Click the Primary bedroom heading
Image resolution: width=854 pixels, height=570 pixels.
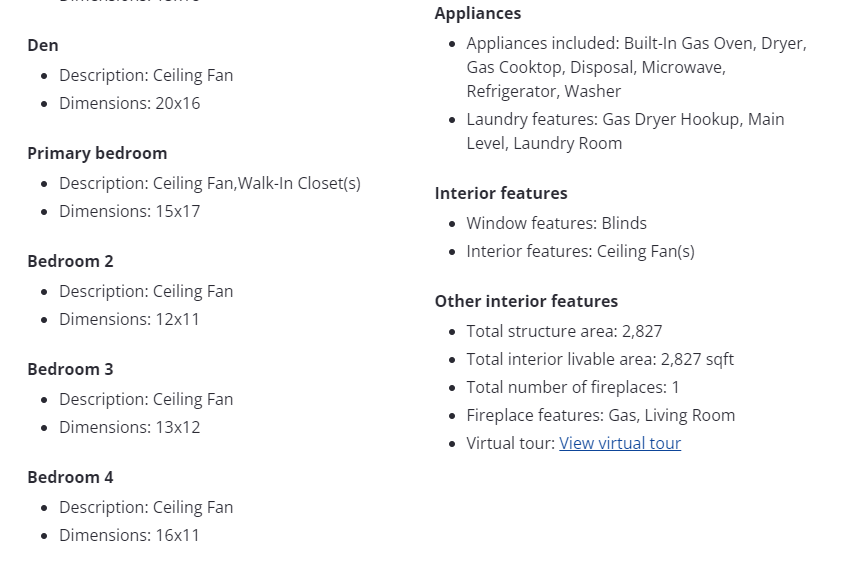[97, 153]
